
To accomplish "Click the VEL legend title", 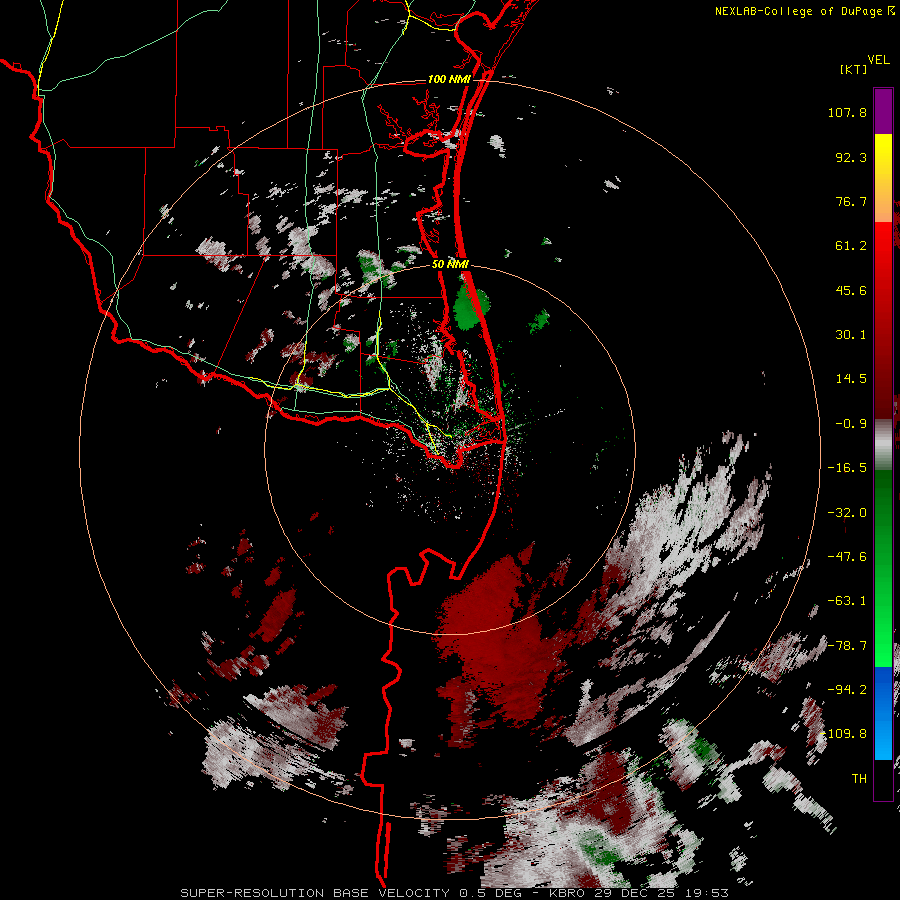I will pos(878,60).
